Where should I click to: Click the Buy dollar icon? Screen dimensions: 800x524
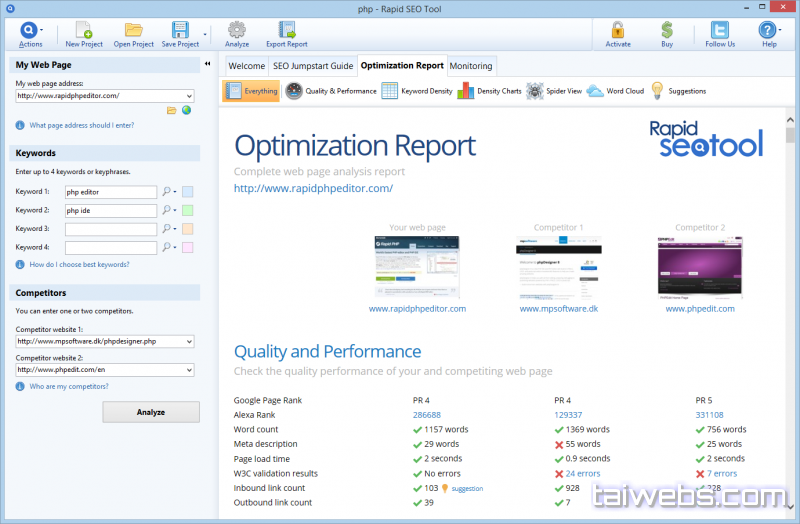pyautogui.click(x=667, y=30)
